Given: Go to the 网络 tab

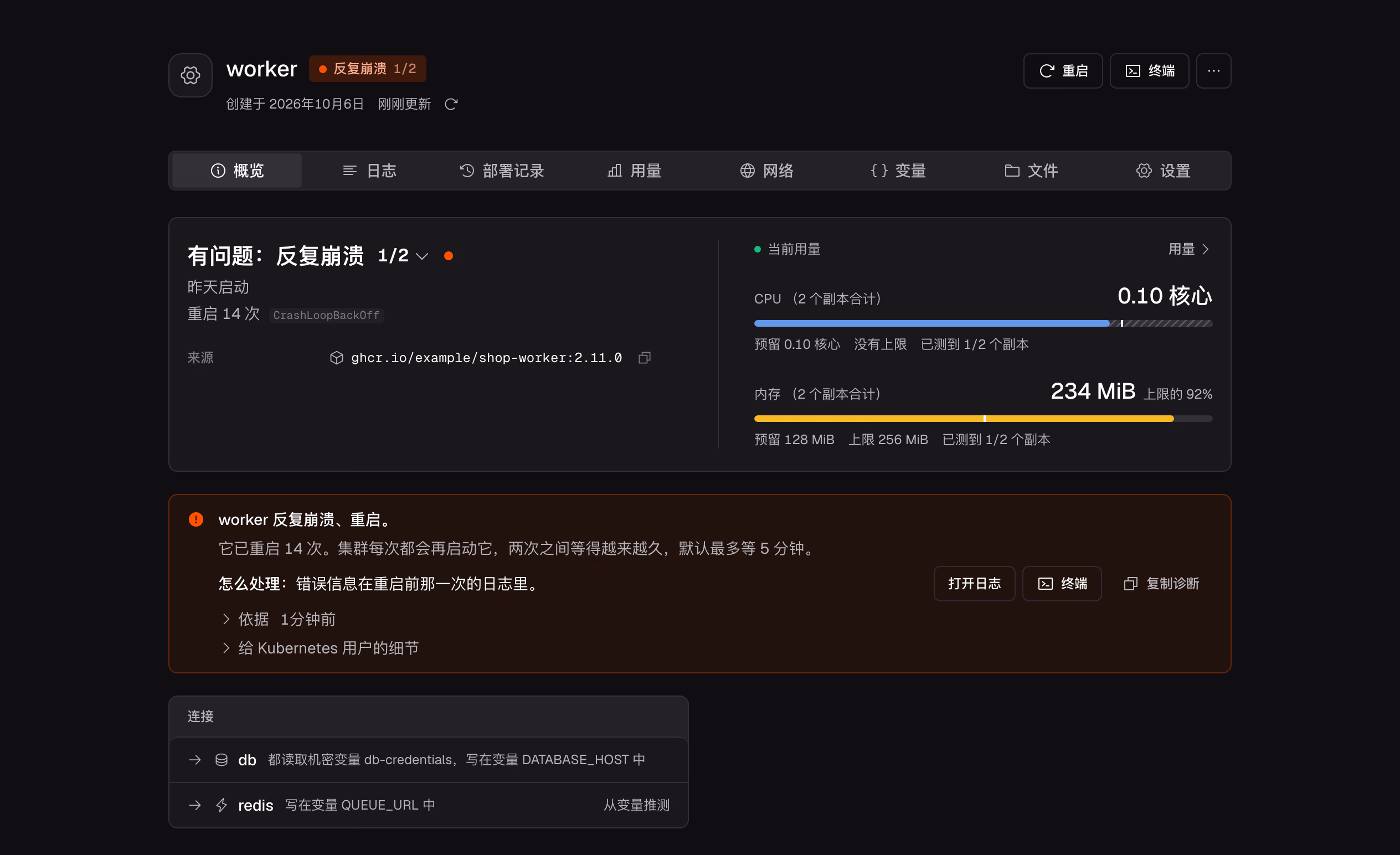Looking at the screenshot, I should (766, 171).
